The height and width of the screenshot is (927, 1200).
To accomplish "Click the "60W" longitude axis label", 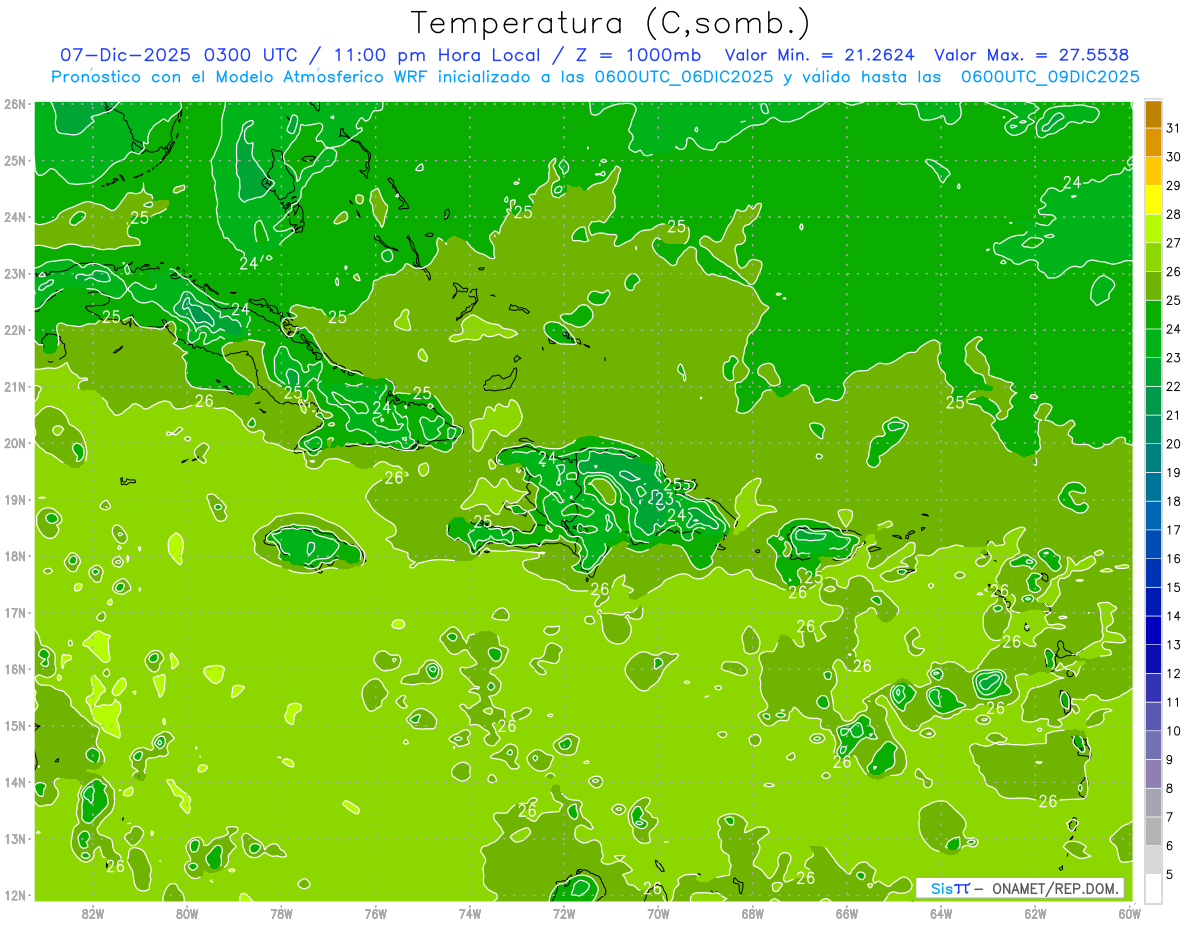I will tap(1129, 913).
